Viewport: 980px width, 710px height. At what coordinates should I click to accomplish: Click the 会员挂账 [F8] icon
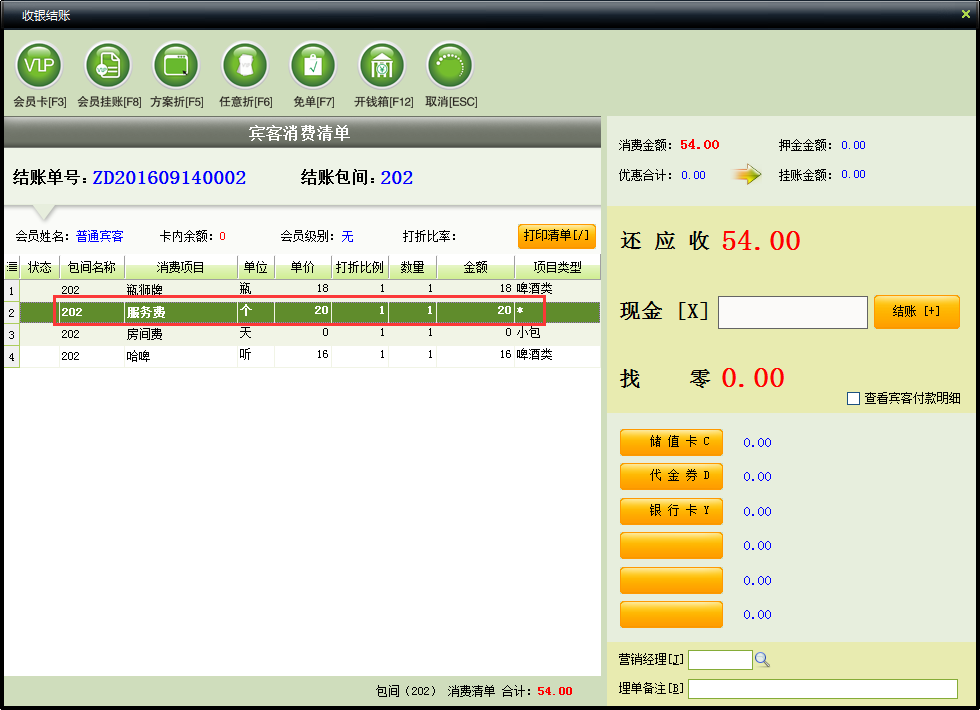[108, 66]
